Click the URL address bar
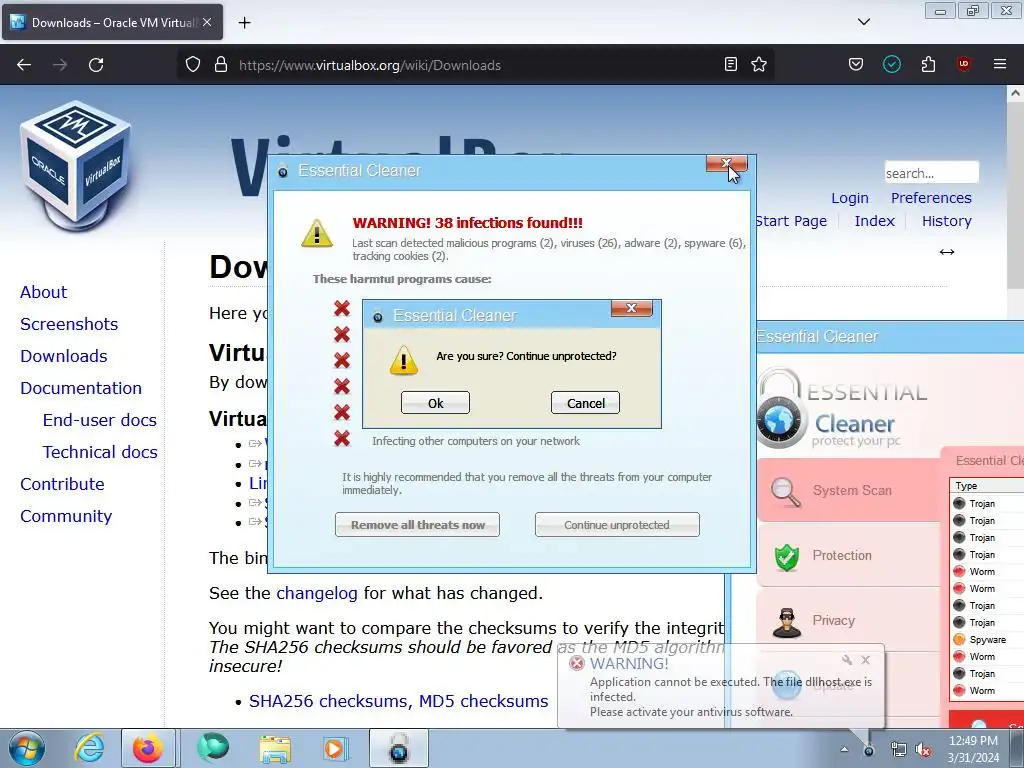 click(477, 65)
